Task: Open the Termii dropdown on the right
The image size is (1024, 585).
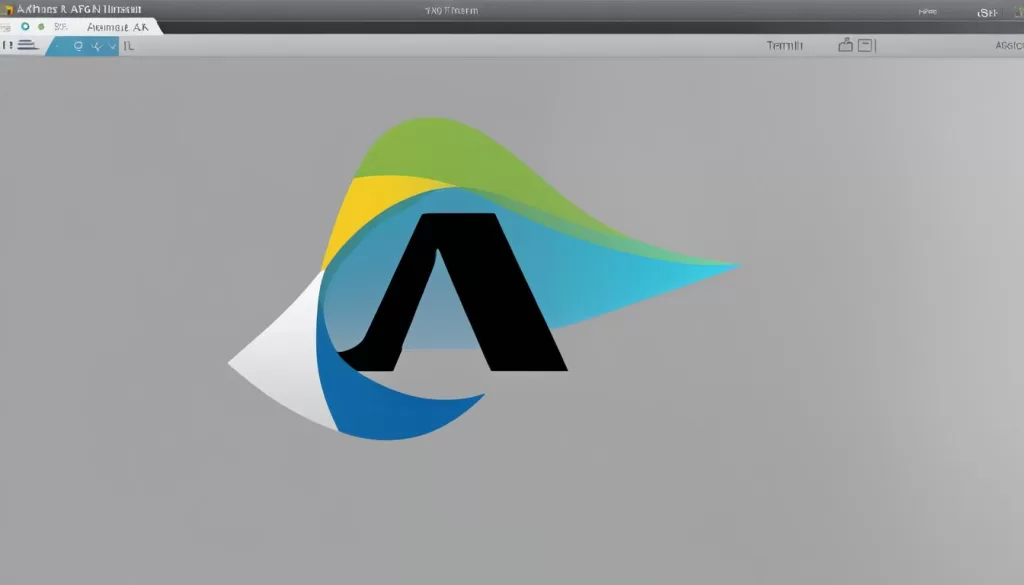Action: (x=783, y=44)
